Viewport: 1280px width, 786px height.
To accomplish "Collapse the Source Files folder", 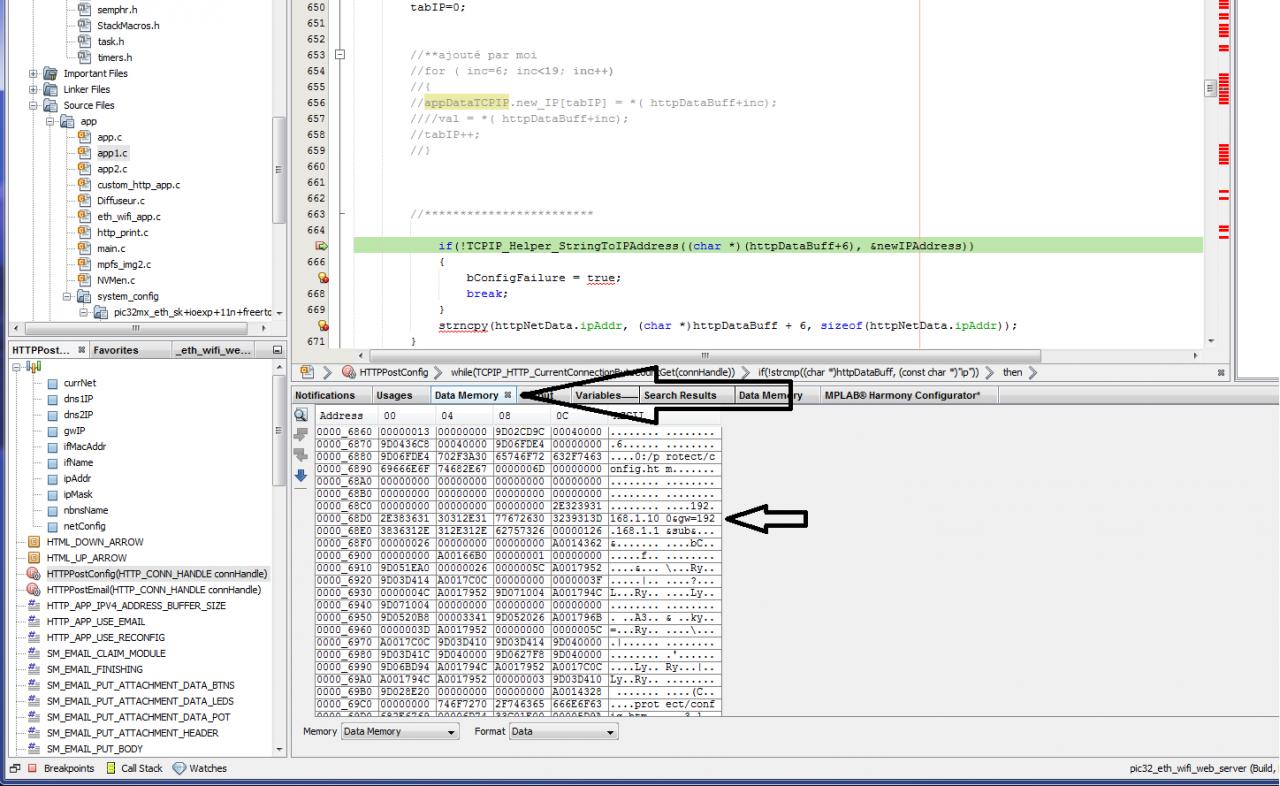I will pyautogui.click(x=33, y=105).
